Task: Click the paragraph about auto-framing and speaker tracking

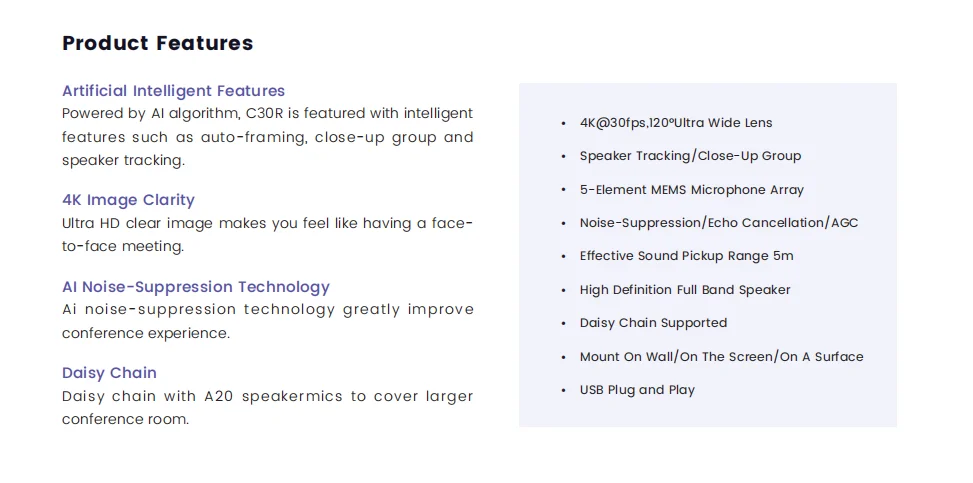Action: [267, 137]
